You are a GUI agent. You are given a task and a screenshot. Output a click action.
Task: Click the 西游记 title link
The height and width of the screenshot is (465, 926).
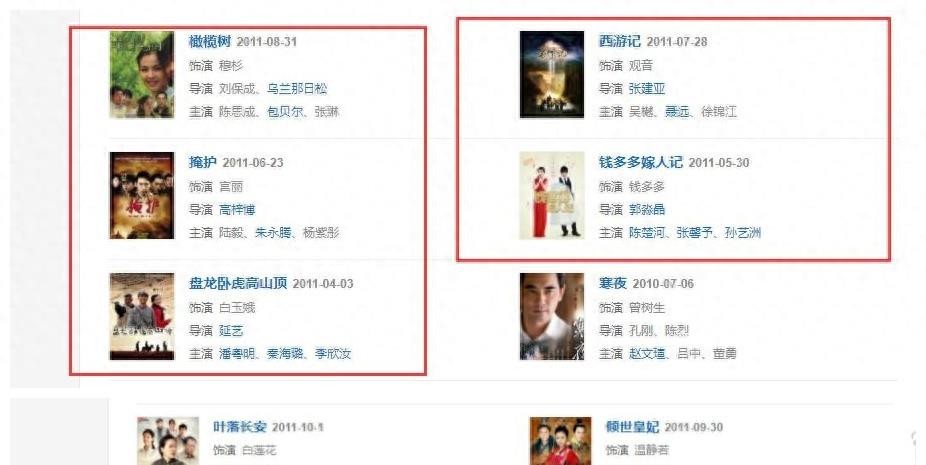619,41
